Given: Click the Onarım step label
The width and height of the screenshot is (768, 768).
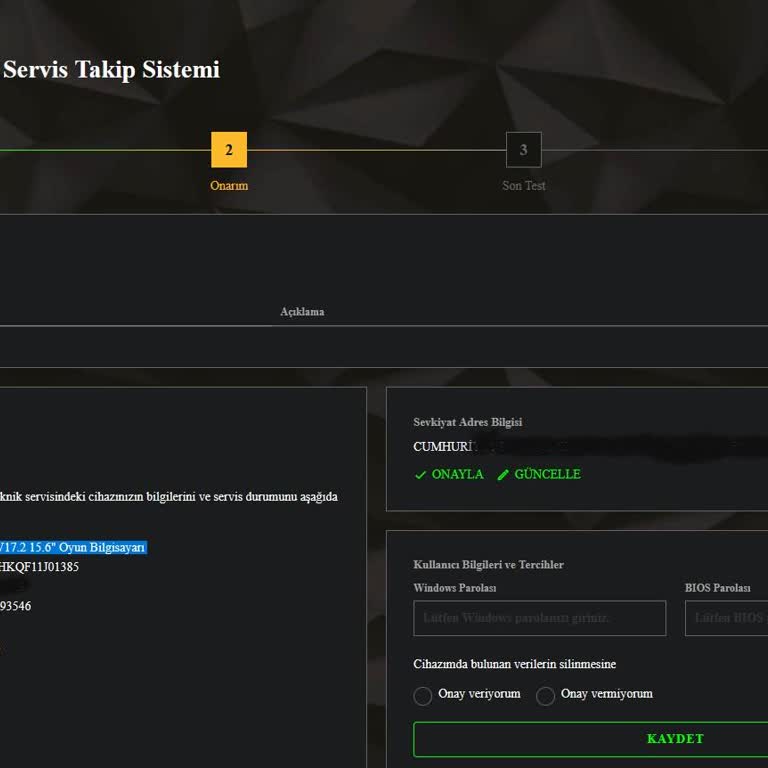Looking at the screenshot, I should (229, 186).
